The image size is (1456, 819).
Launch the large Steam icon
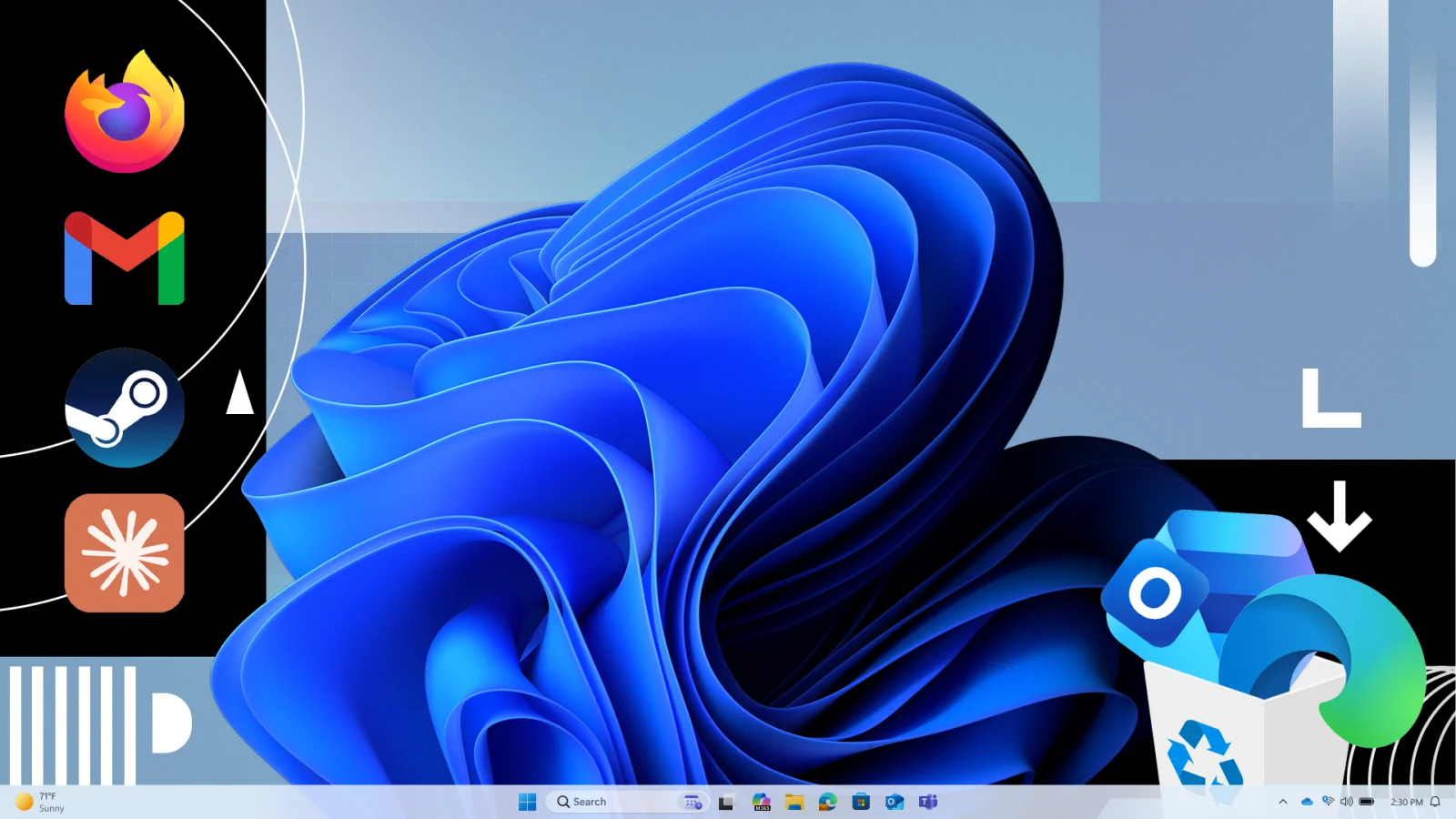125,408
